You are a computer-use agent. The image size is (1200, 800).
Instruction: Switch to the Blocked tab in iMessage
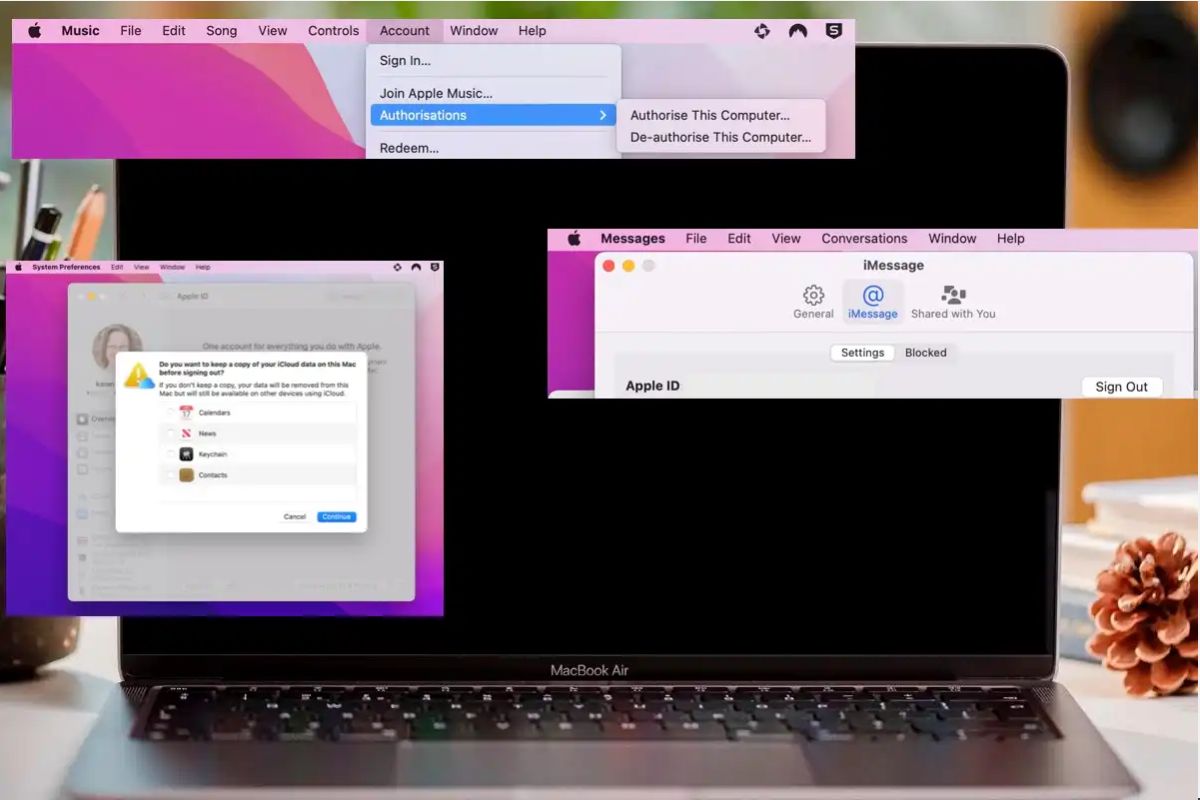(x=926, y=352)
